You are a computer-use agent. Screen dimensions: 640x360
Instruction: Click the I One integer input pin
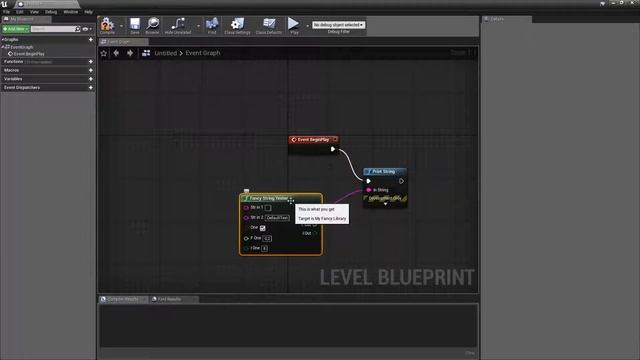pyautogui.click(x=246, y=248)
